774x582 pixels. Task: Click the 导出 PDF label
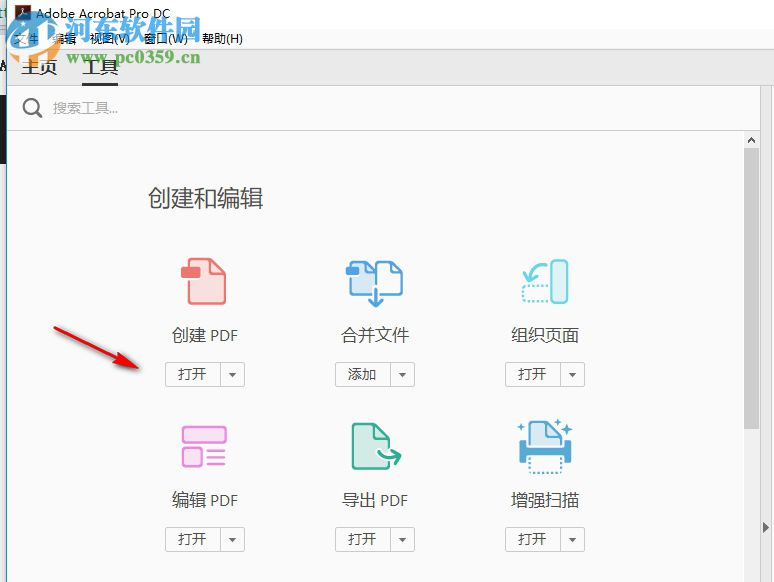point(375,500)
